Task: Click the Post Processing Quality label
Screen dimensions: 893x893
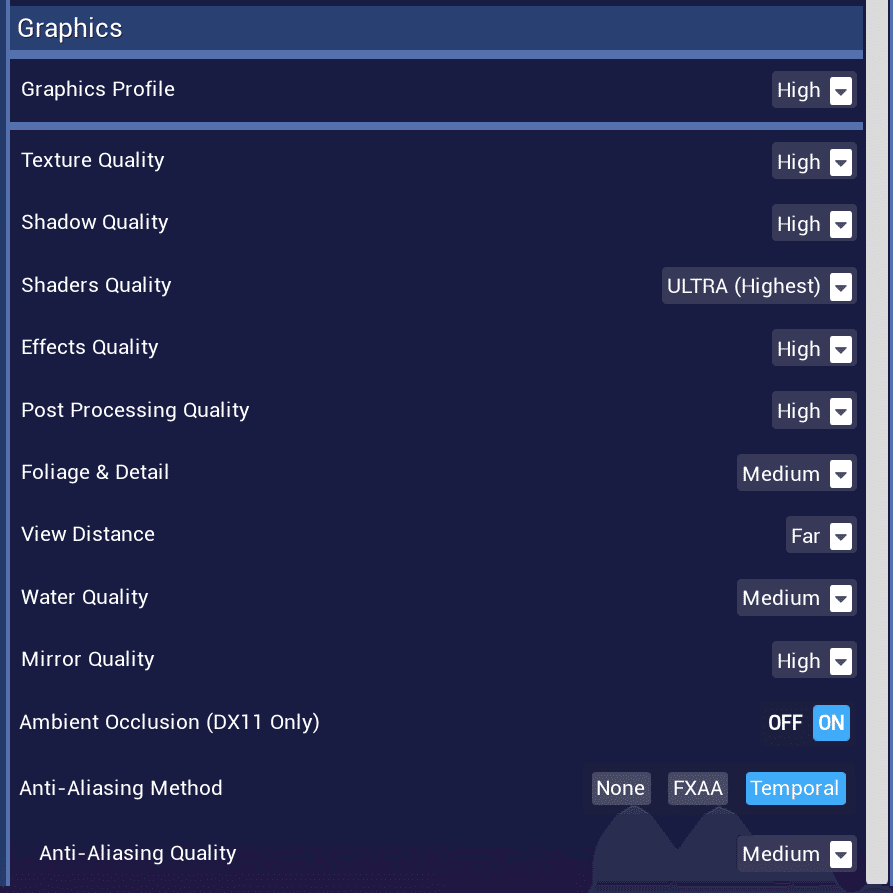Action: [135, 410]
